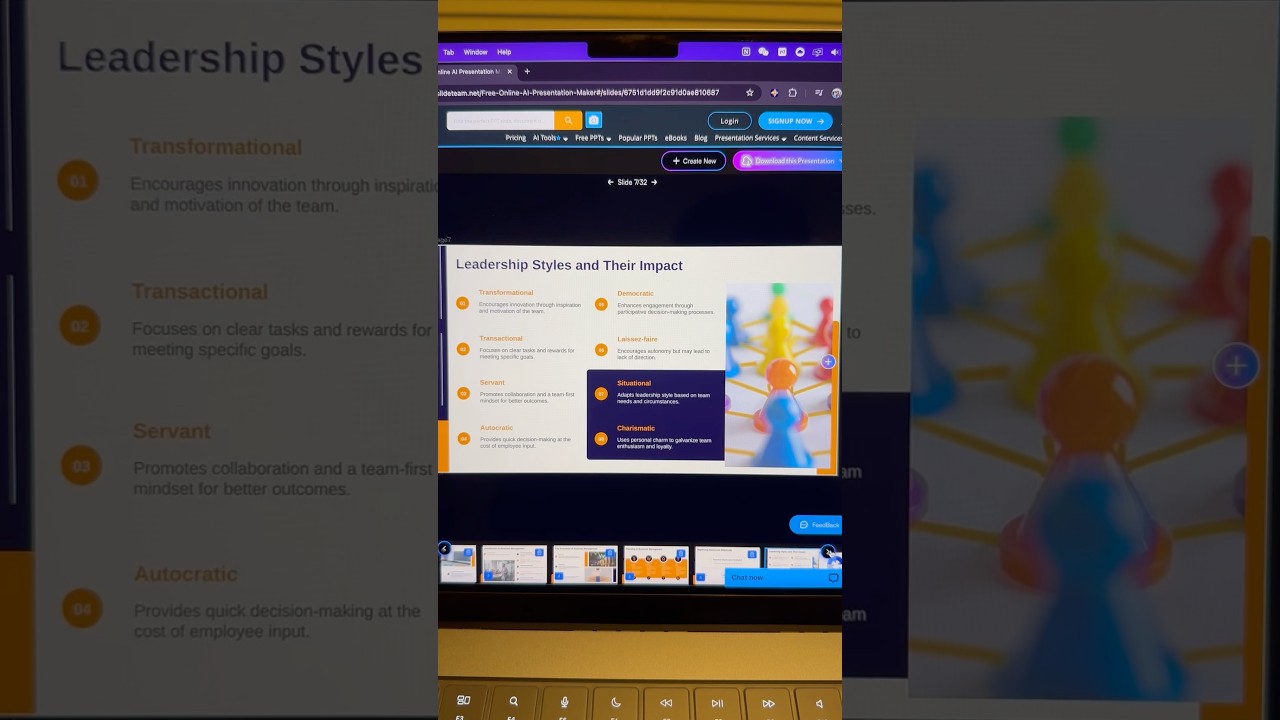Open the Content Services navigation link

(818, 138)
